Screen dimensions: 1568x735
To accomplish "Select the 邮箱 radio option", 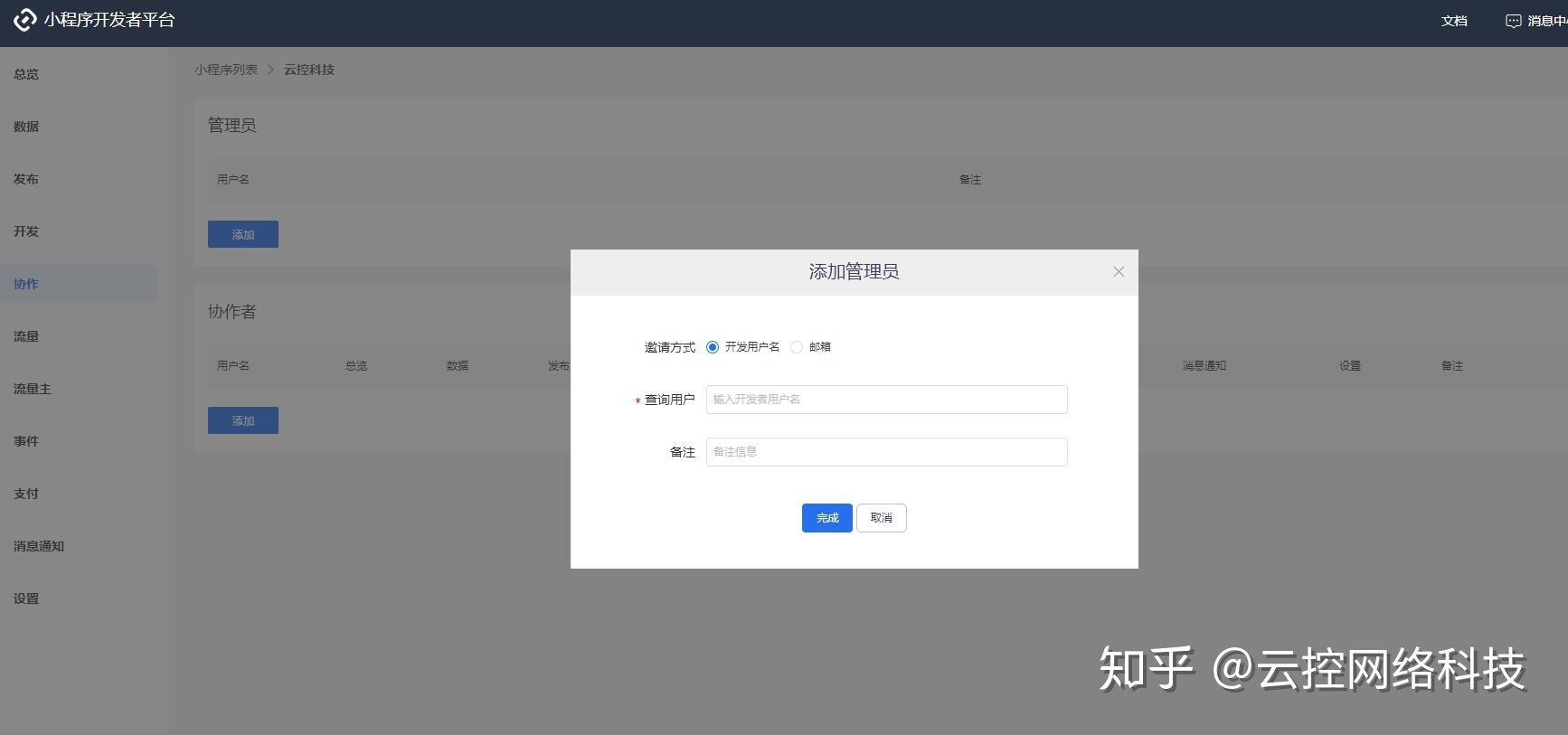I will point(797,347).
